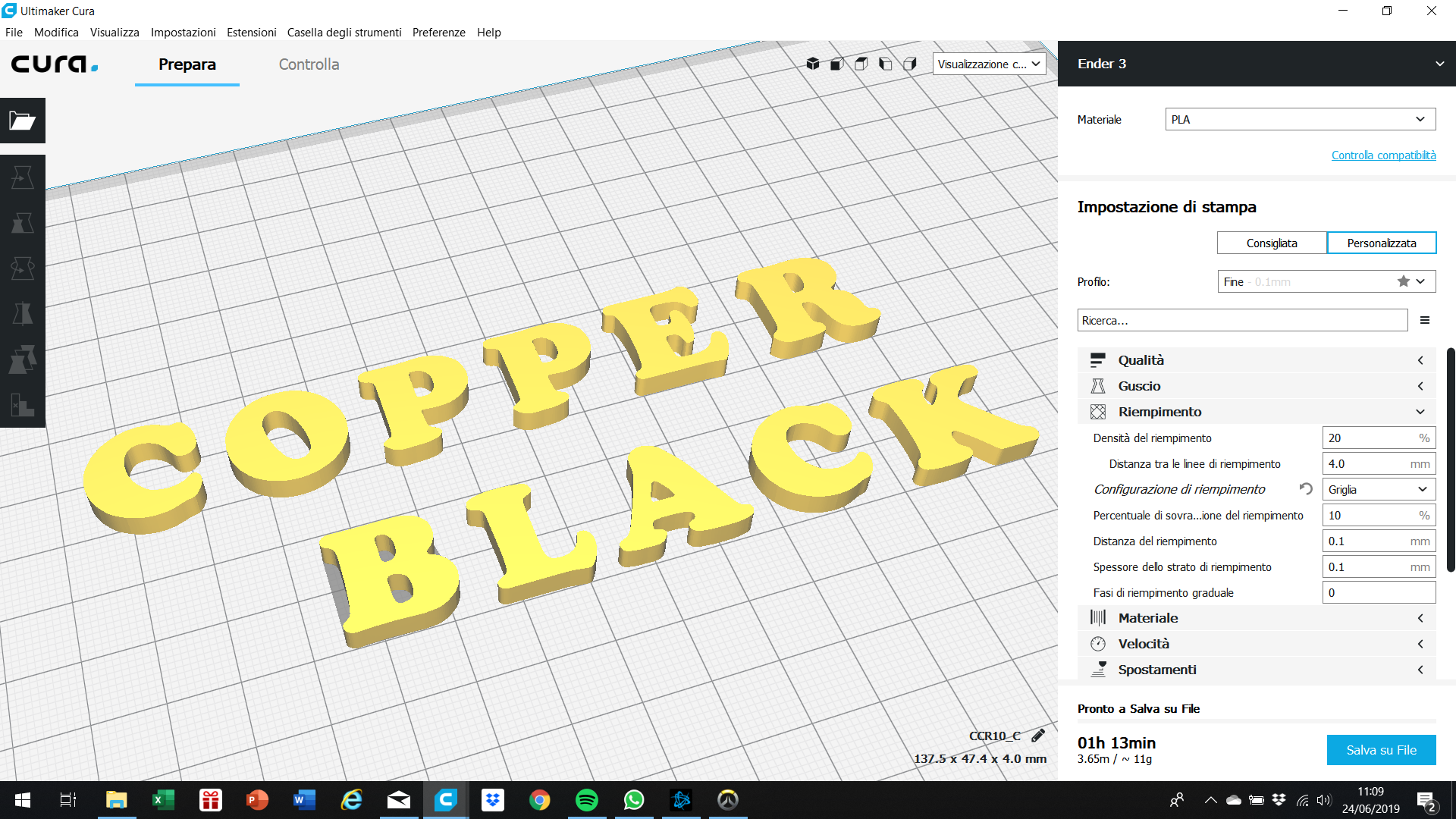Viewport: 1456px width, 819px height.
Task: Select the Rotate tool in left toolbar
Action: pos(23,268)
